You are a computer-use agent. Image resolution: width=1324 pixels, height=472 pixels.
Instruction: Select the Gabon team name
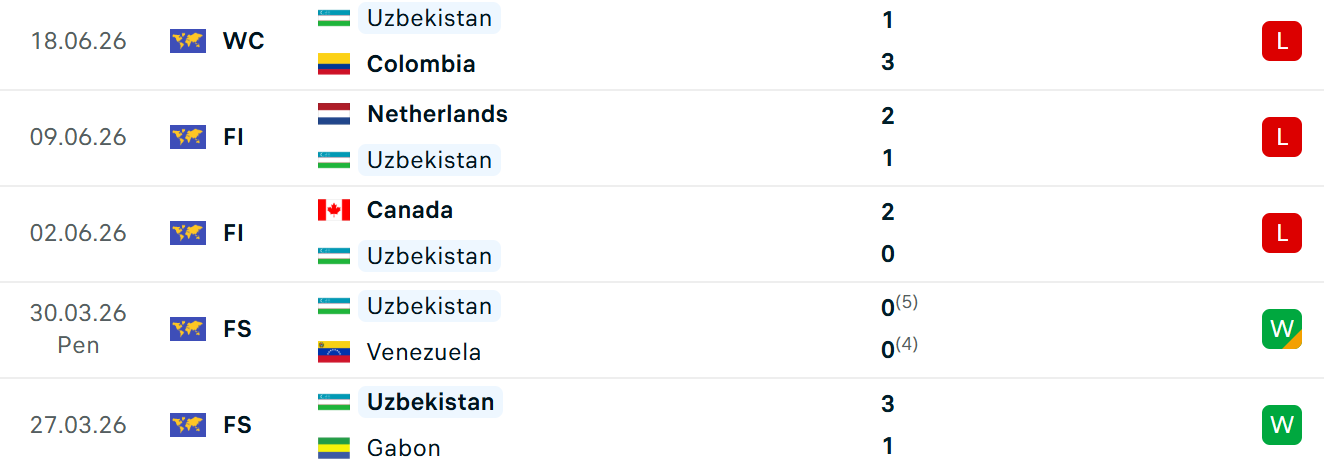coord(404,448)
